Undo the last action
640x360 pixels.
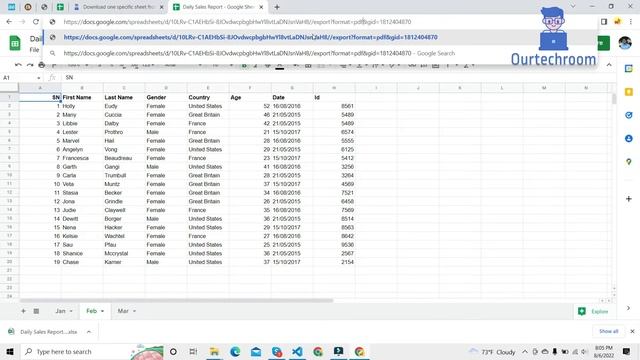point(18,65)
